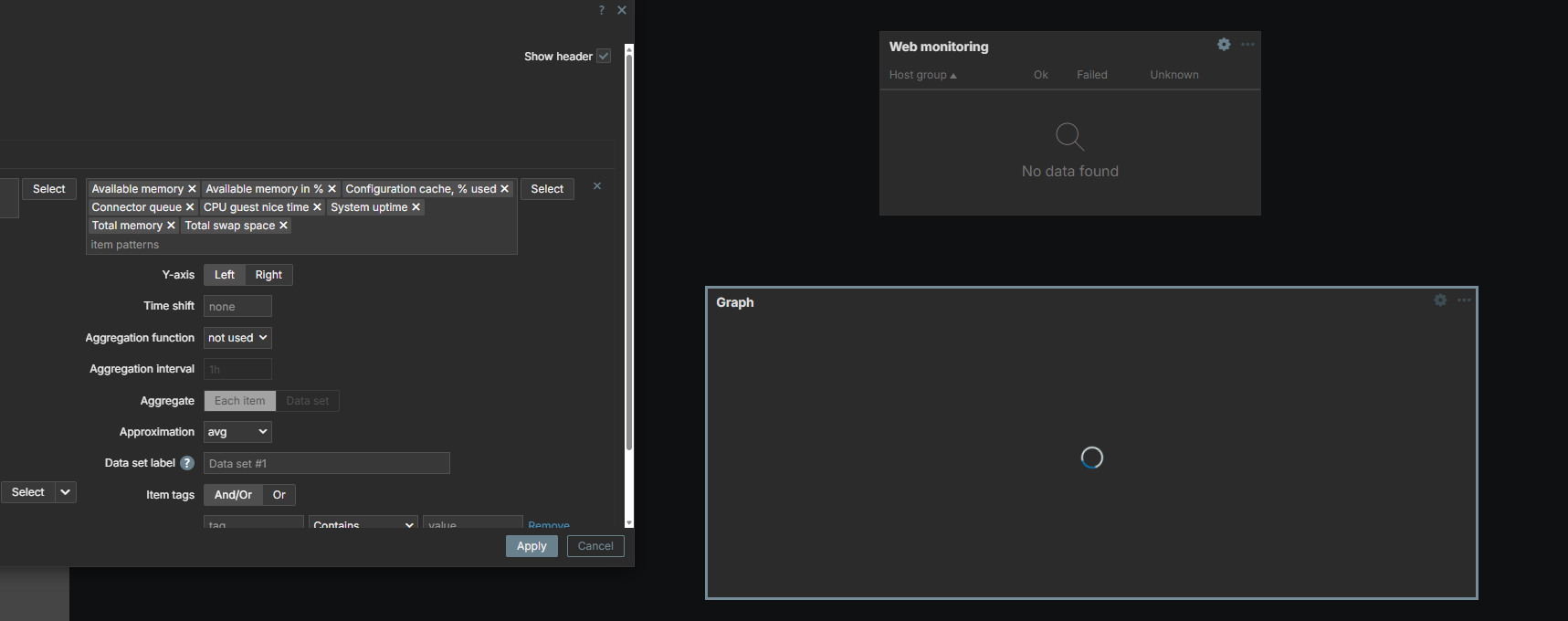Image resolution: width=1568 pixels, height=621 pixels.
Task: Open Web monitoring widget gear settings
Action: pos(1224,45)
